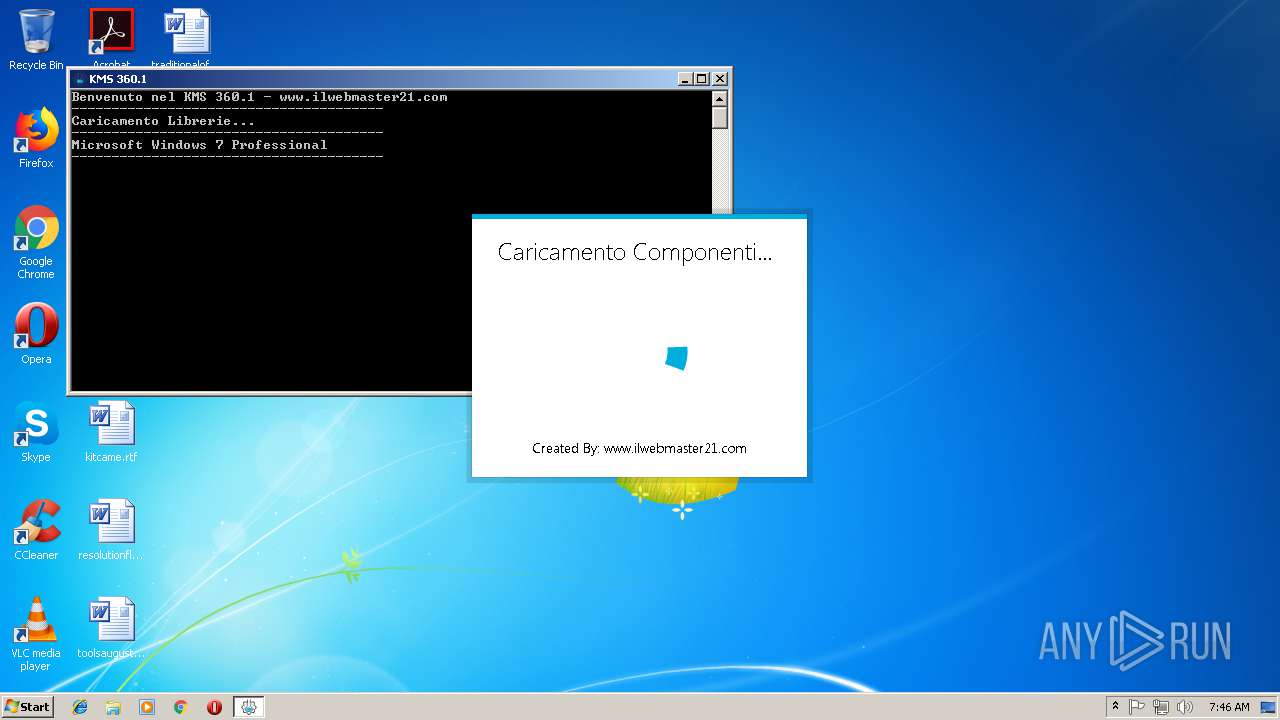Launch the Firefox desktop shortcut
Image resolution: width=1280 pixels, height=720 pixels.
pos(36,138)
